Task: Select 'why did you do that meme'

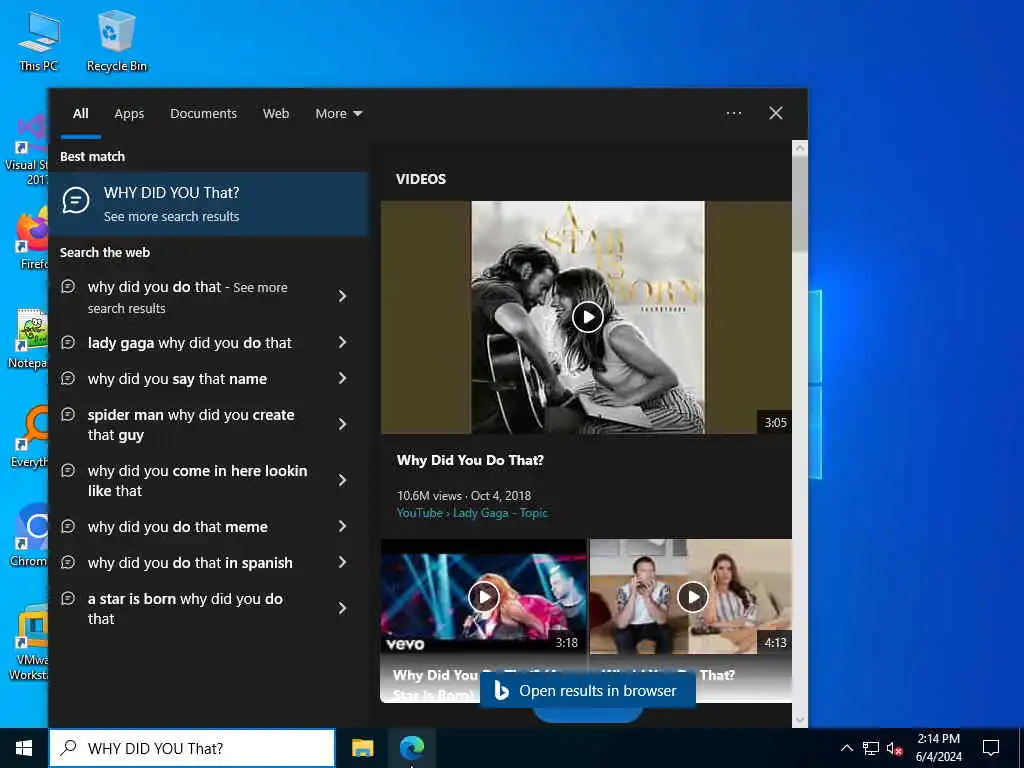Action: click(178, 527)
